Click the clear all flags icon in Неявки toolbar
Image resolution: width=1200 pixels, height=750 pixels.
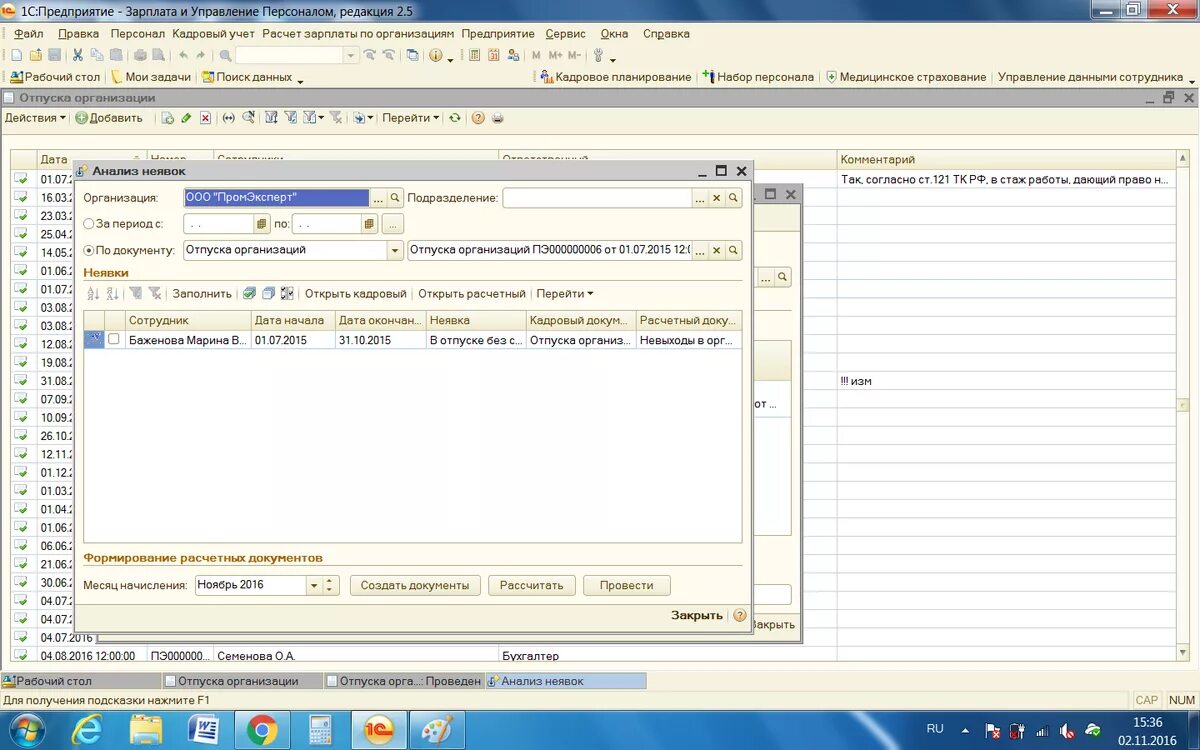(268, 294)
